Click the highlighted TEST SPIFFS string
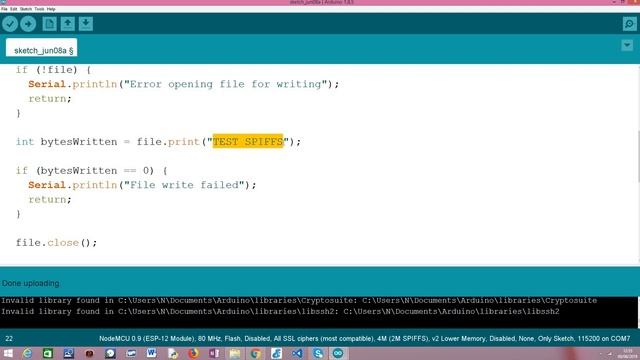The height and width of the screenshot is (360, 640). [x=248, y=141]
